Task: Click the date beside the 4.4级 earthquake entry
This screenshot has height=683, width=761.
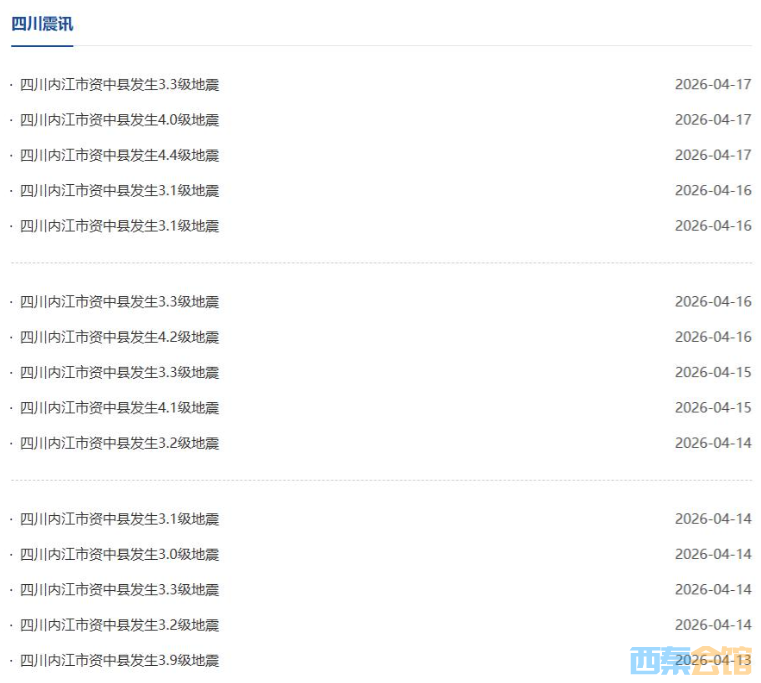Action: 712,155
